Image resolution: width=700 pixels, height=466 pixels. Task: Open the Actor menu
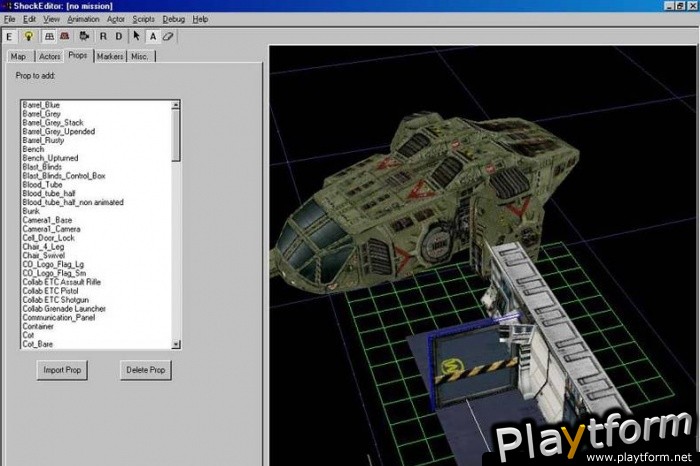[116, 19]
